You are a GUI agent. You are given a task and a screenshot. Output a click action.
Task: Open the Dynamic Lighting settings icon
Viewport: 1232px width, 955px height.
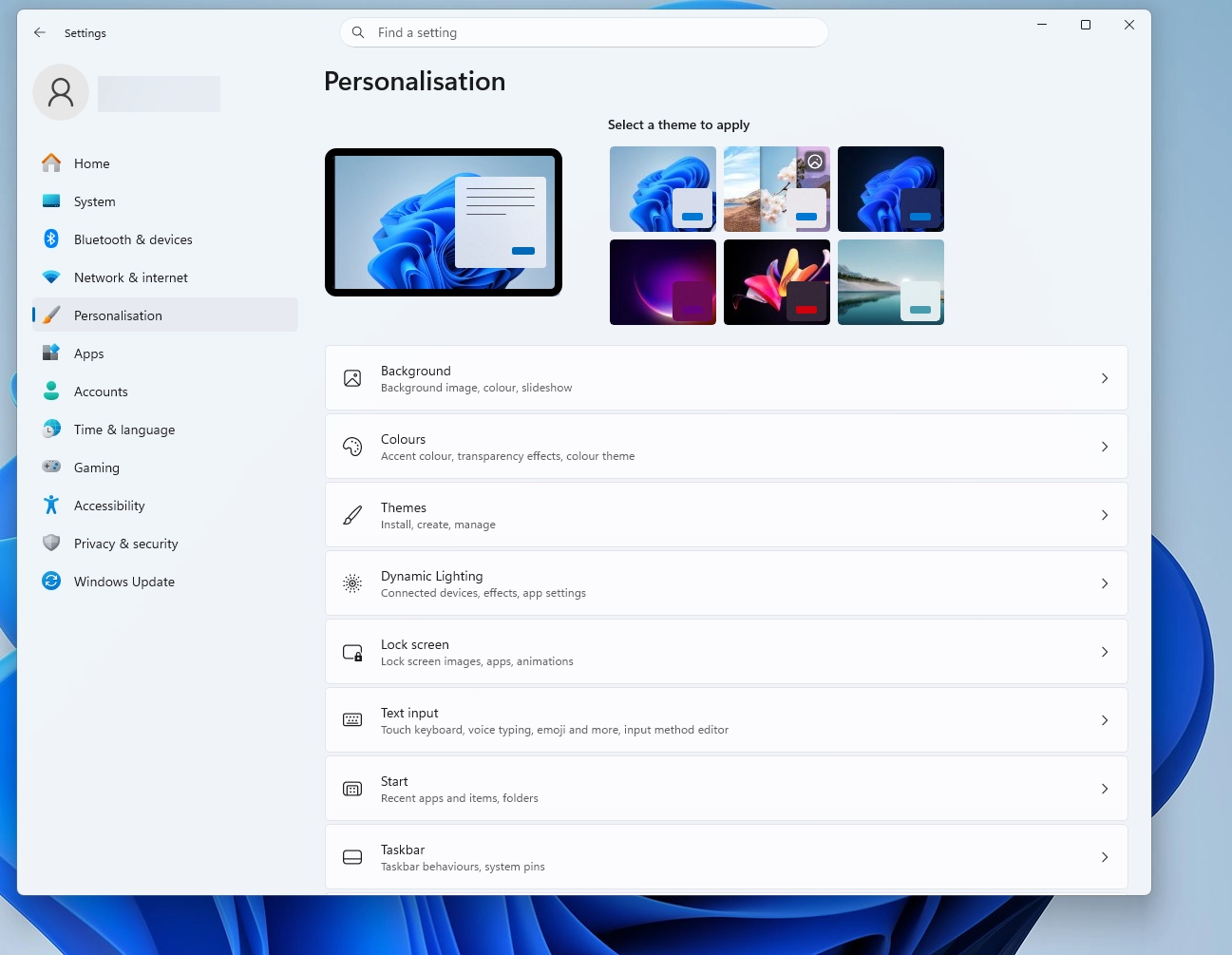click(x=352, y=583)
